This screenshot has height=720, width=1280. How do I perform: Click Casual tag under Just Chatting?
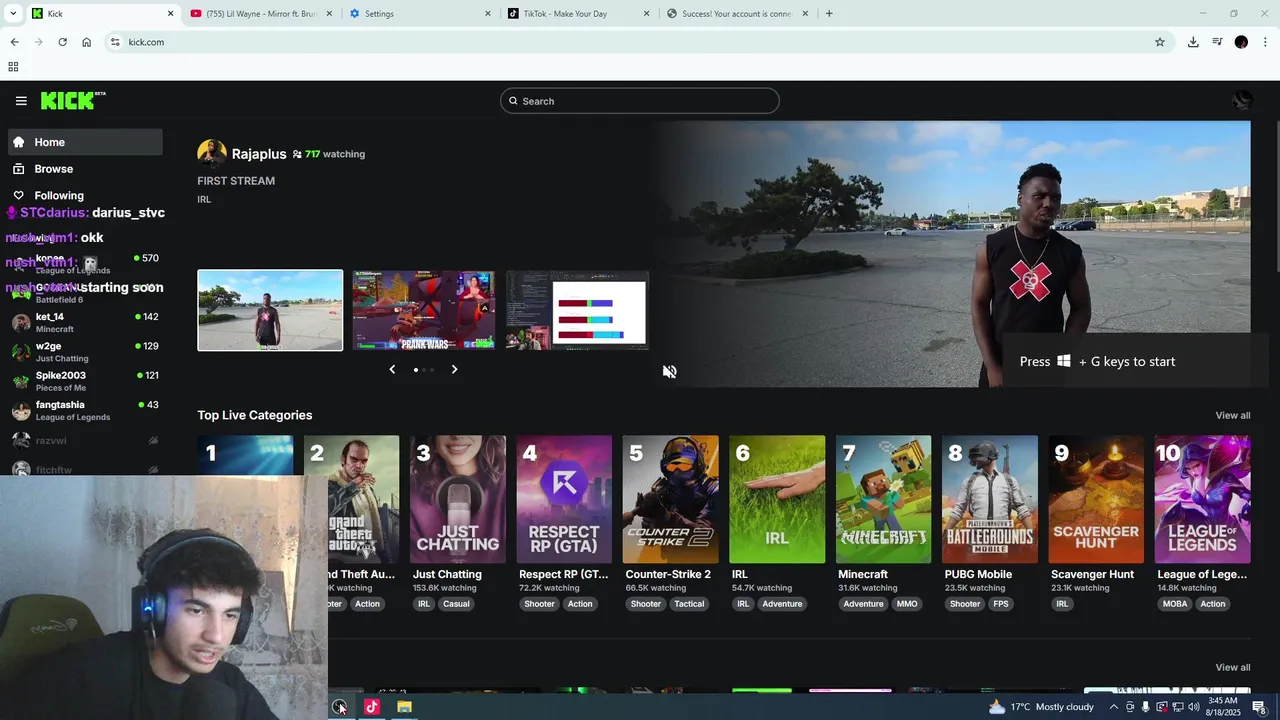coord(456,604)
